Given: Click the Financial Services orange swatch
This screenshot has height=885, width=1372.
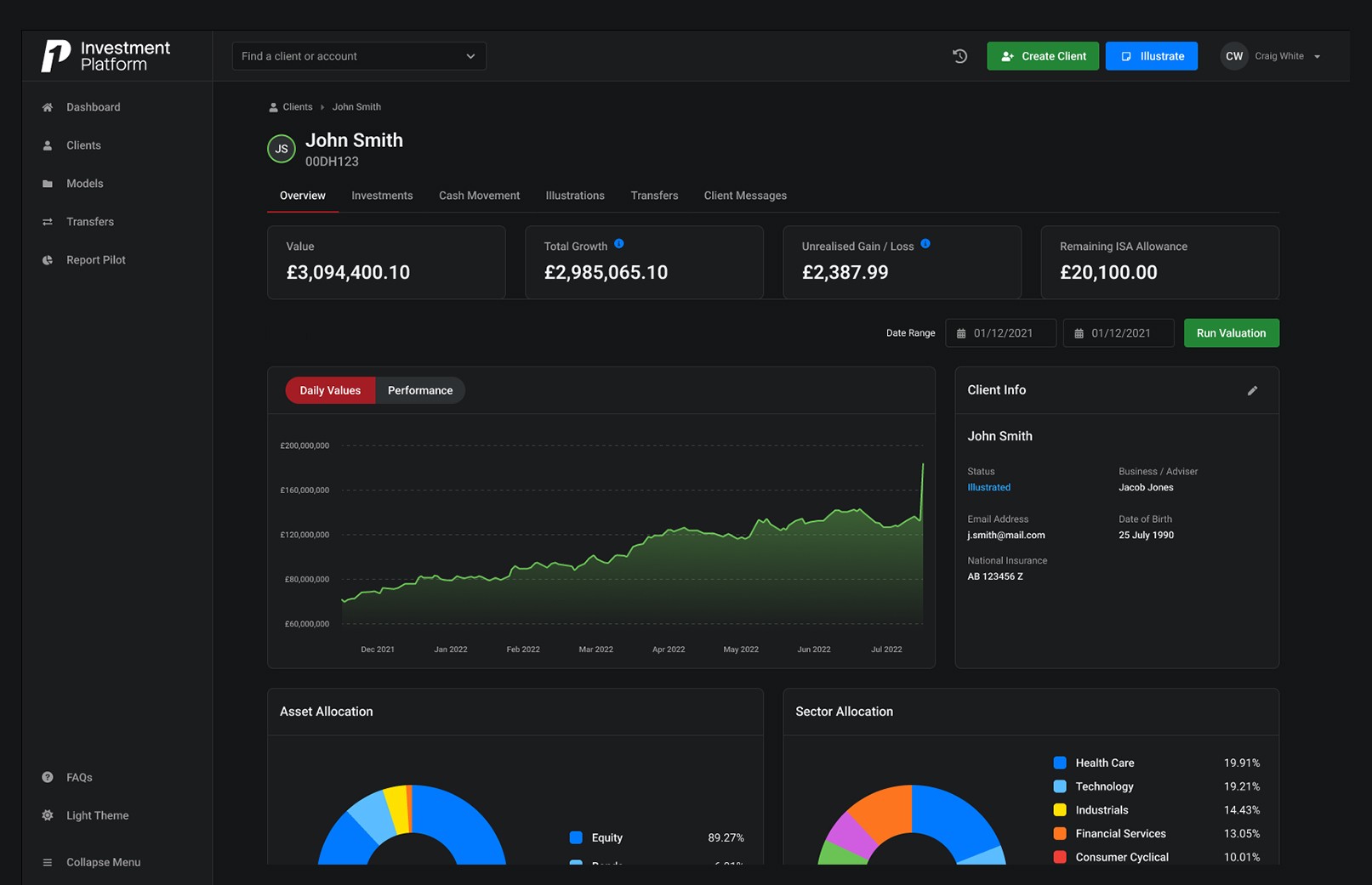Looking at the screenshot, I should coord(1060,834).
